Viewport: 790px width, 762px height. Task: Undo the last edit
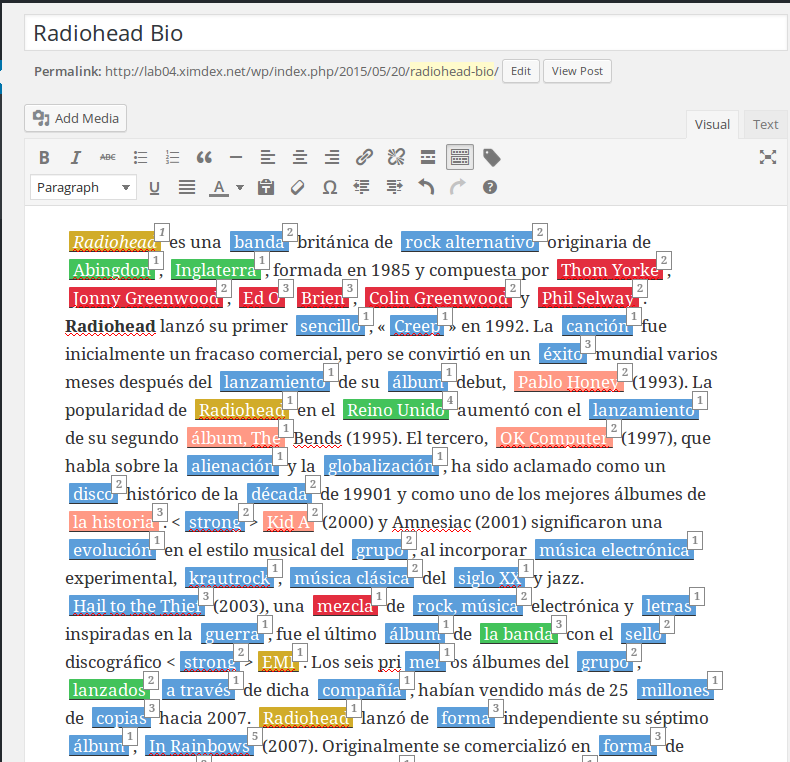pos(426,187)
